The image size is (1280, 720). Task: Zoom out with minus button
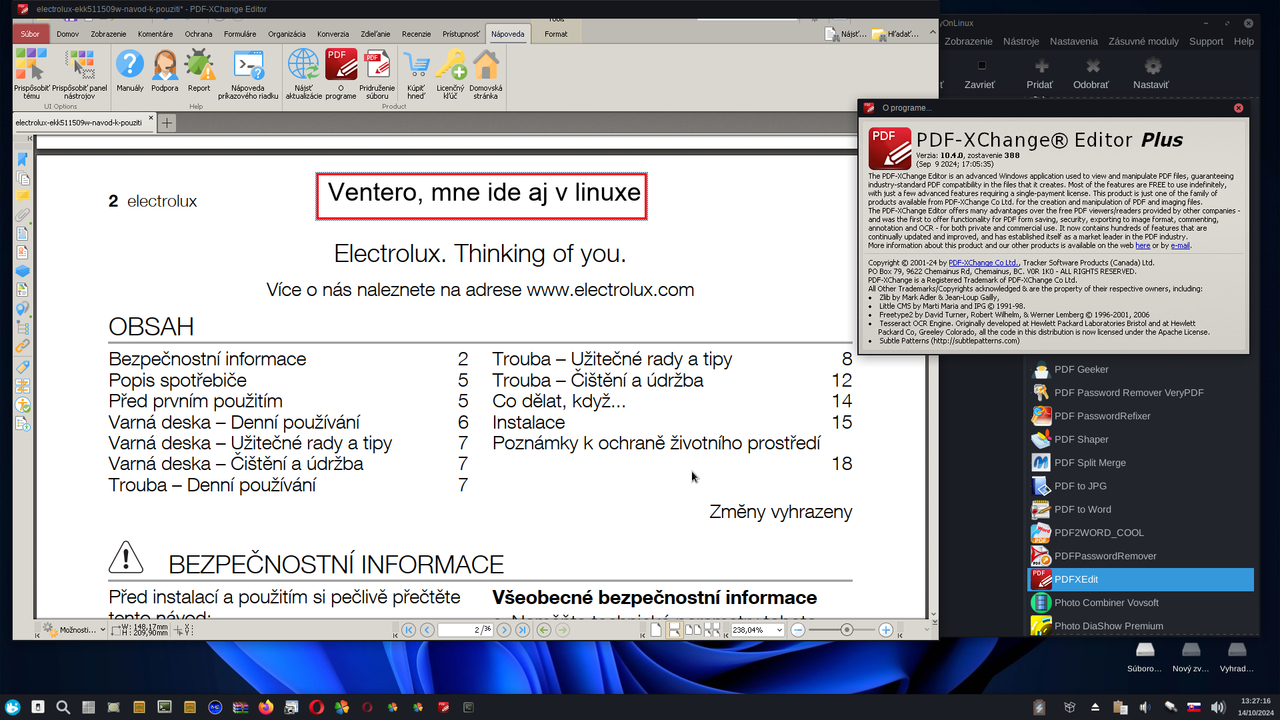pyautogui.click(x=798, y=630)
